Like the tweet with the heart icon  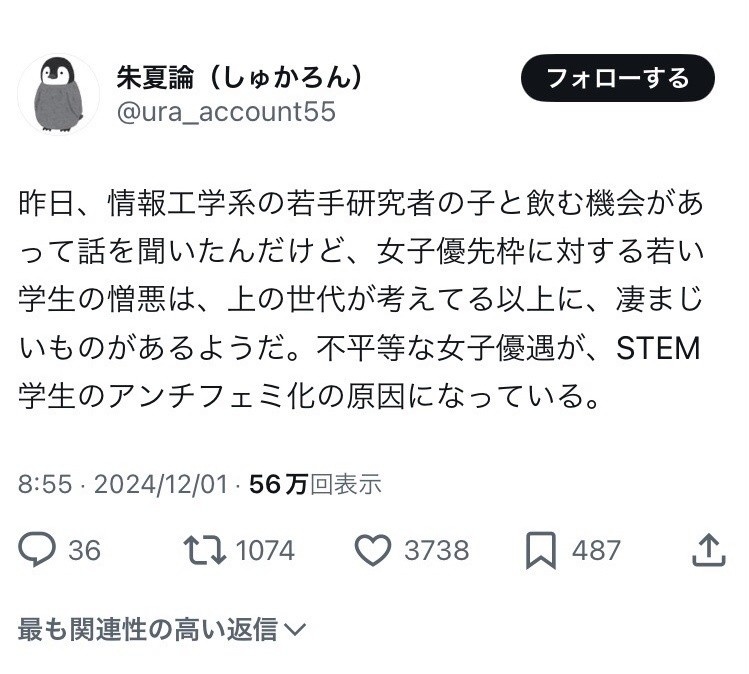tap(373, 549)
